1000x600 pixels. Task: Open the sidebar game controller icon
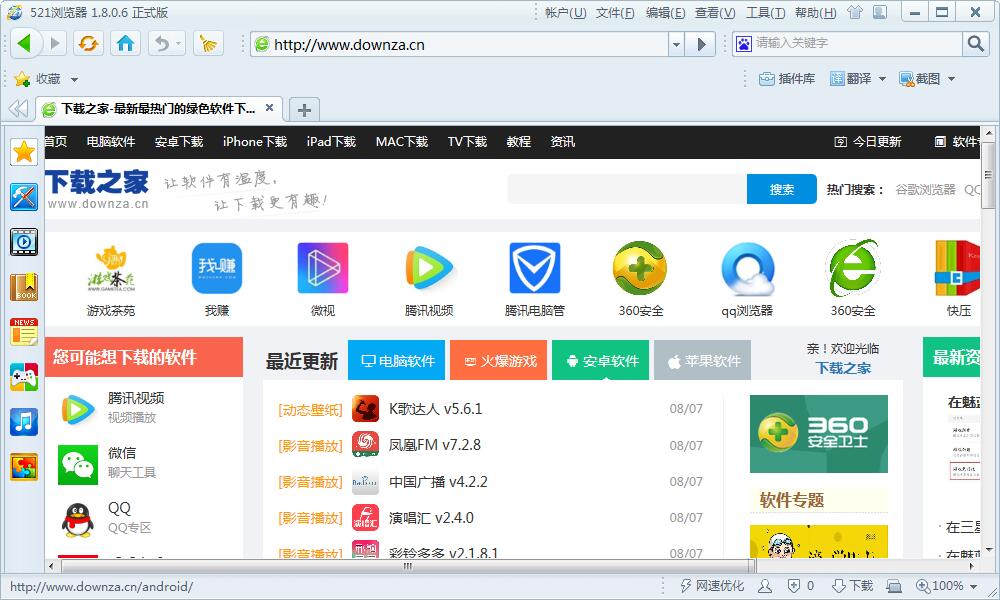(24, 377)
